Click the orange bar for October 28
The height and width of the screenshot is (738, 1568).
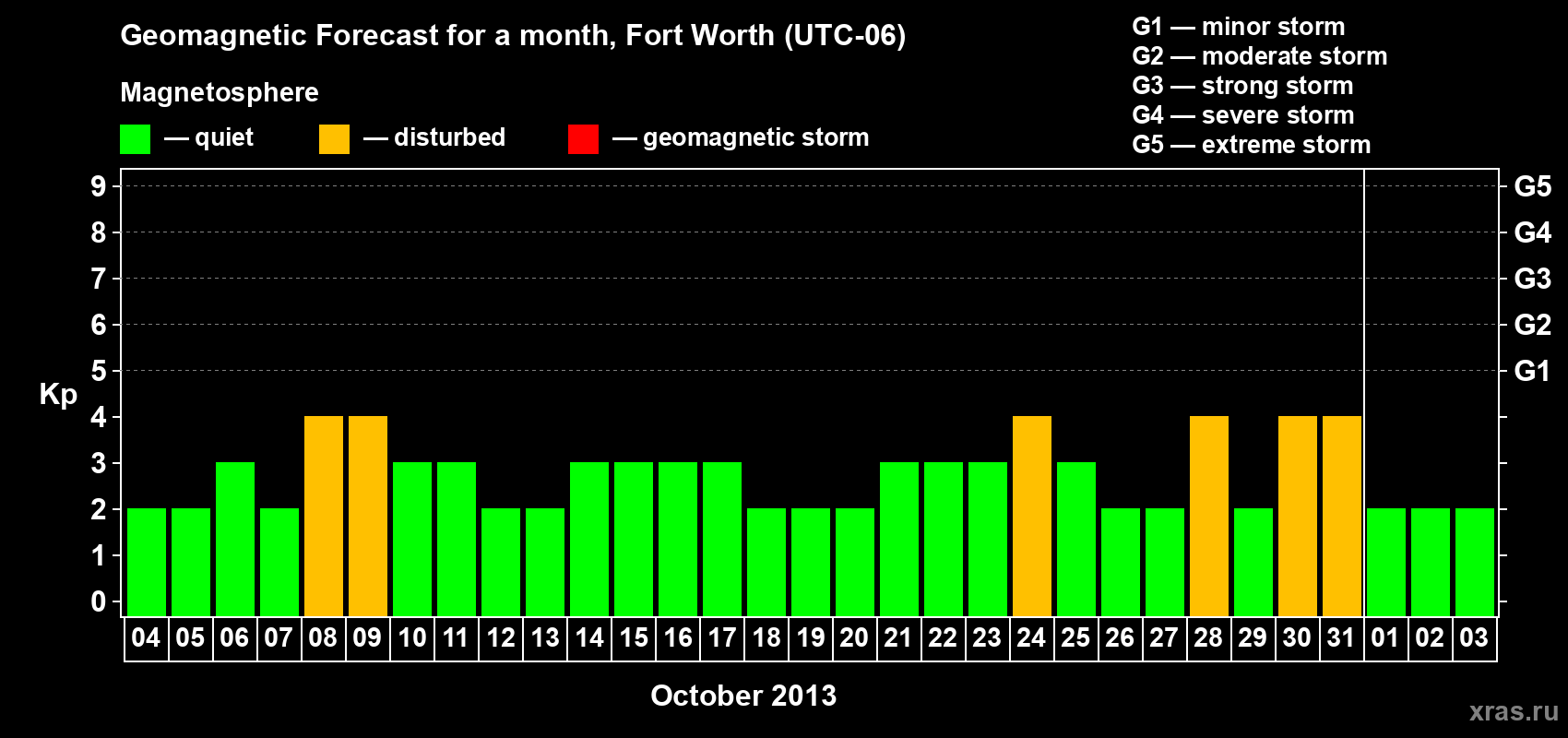click(x=1209, y=517)
